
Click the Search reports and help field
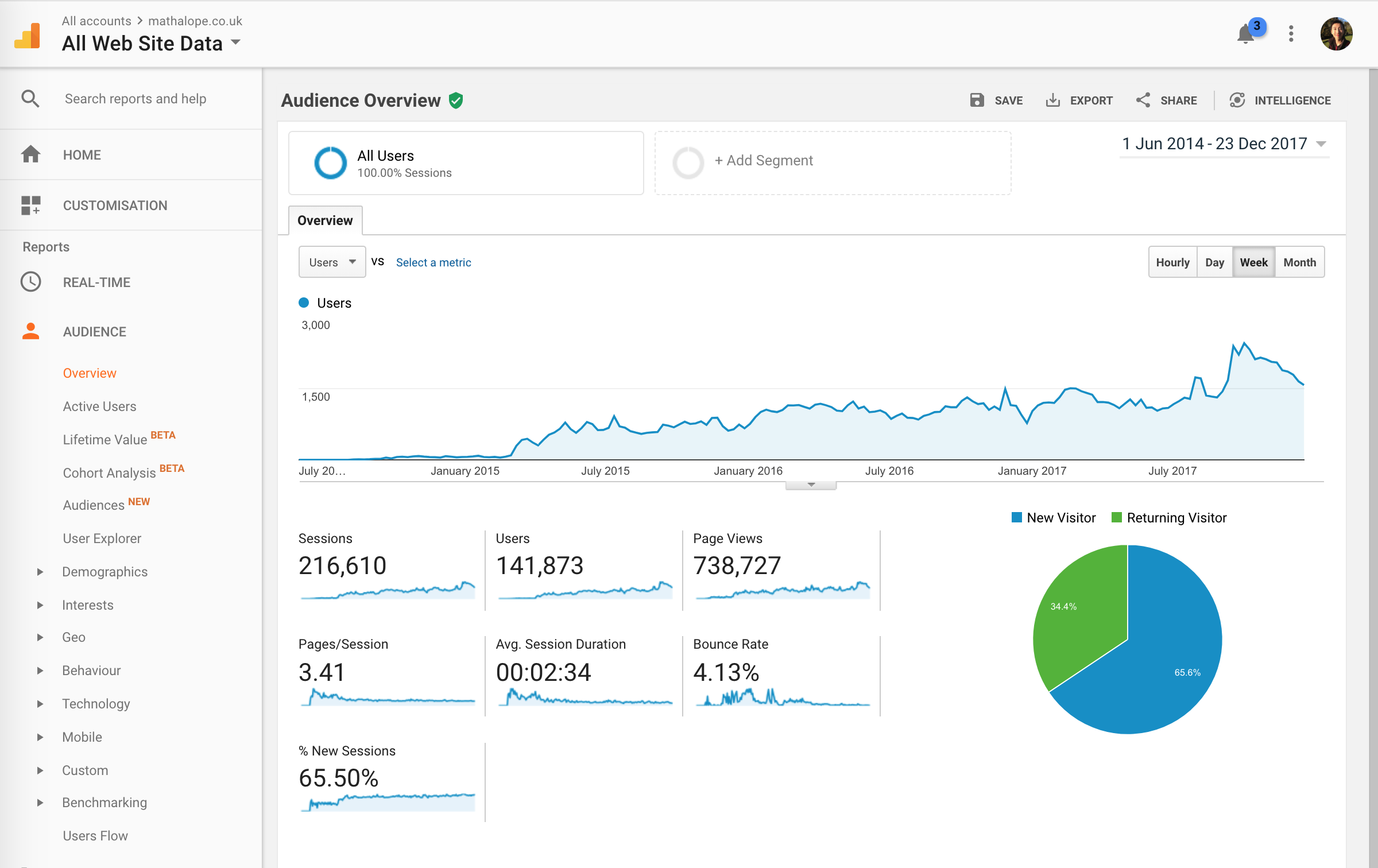click(136, 99)
